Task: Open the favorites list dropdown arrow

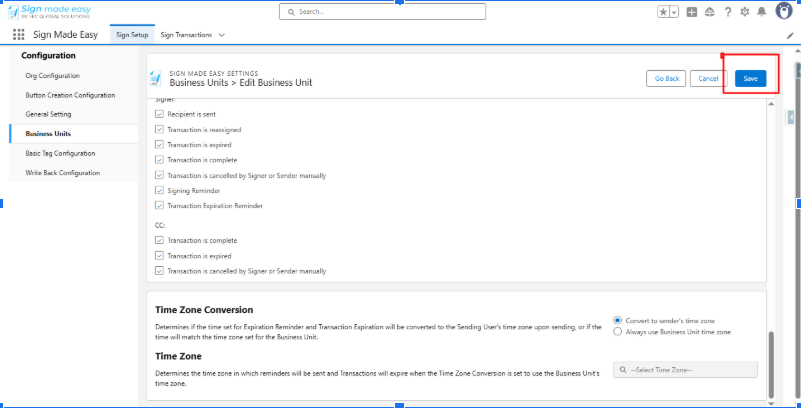Action: tap(674, 12)
